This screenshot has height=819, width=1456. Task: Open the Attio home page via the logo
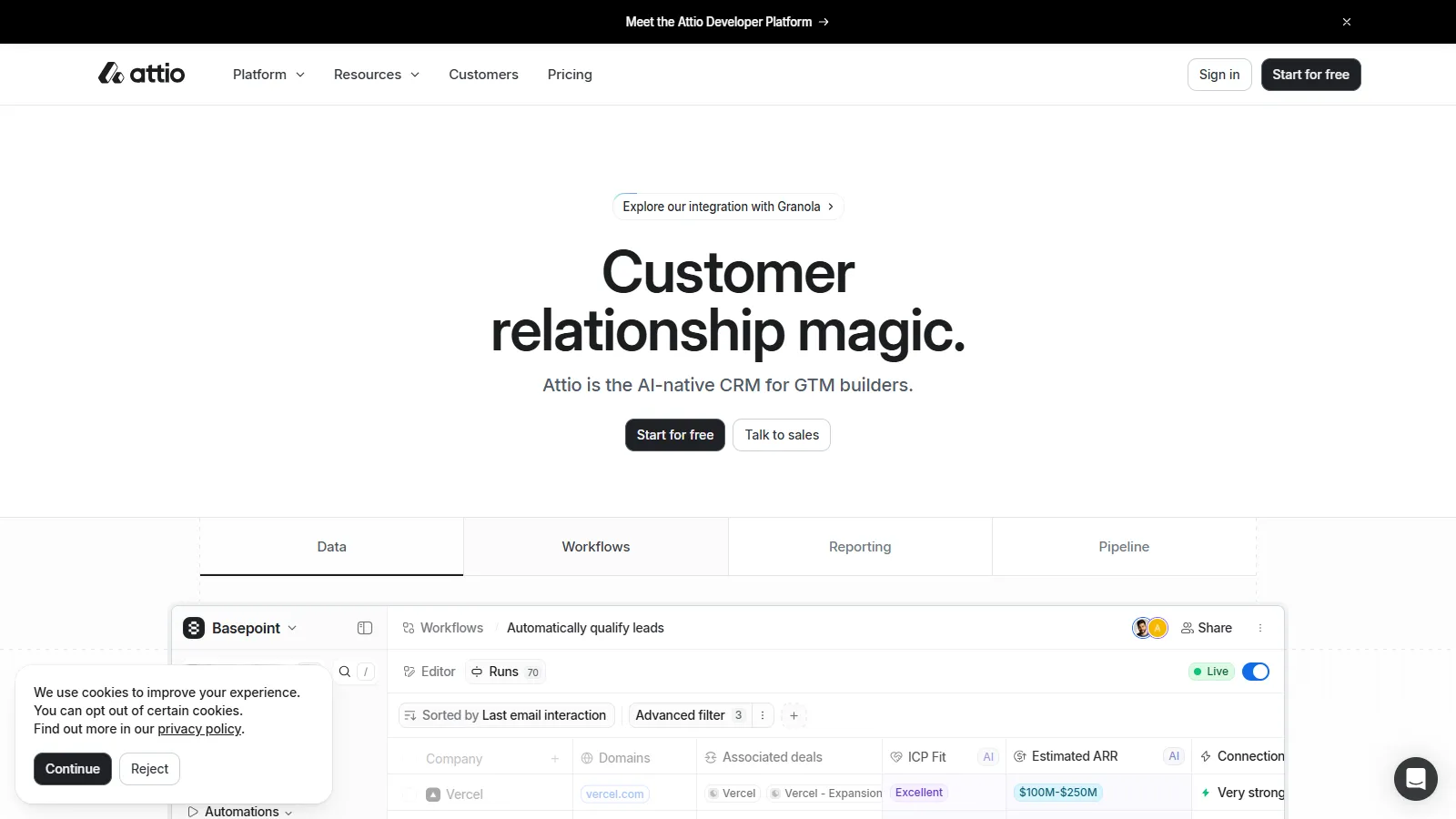coord(140,74)
